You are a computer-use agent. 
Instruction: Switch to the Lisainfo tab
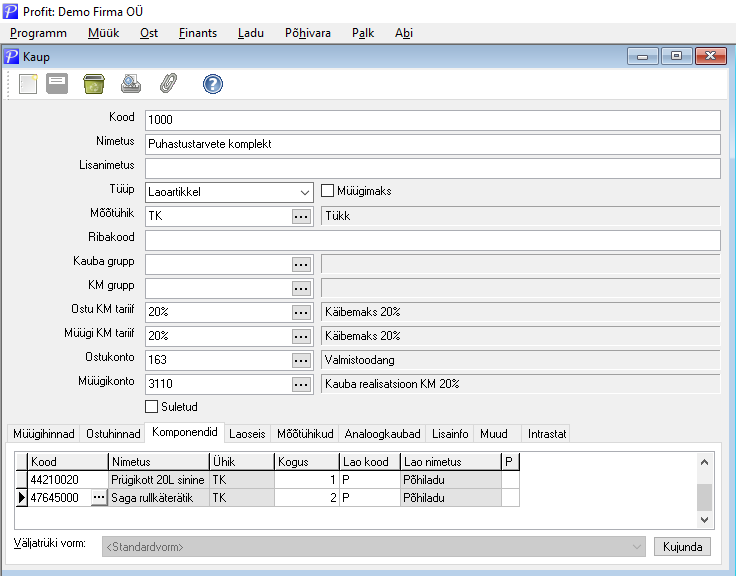click(x=450, y=434)
